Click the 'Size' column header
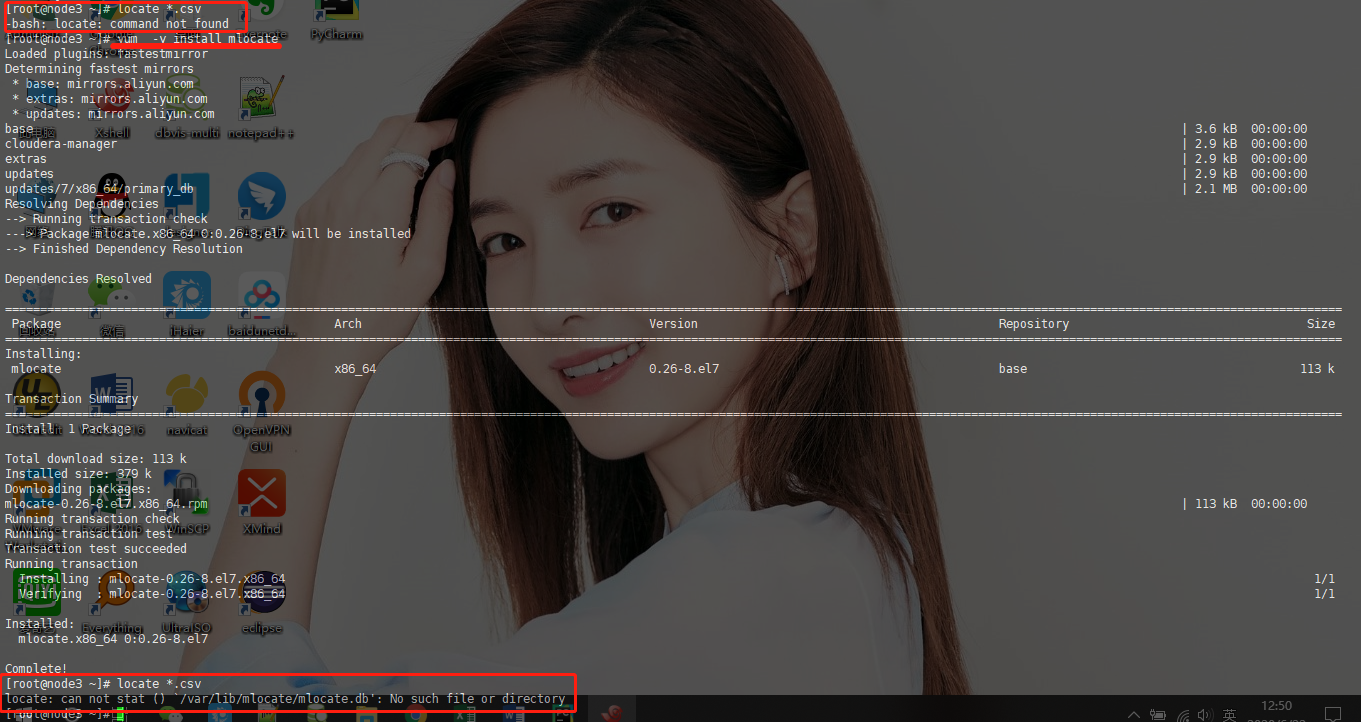Screen dimensions: 1361x722 point(1321,324)
